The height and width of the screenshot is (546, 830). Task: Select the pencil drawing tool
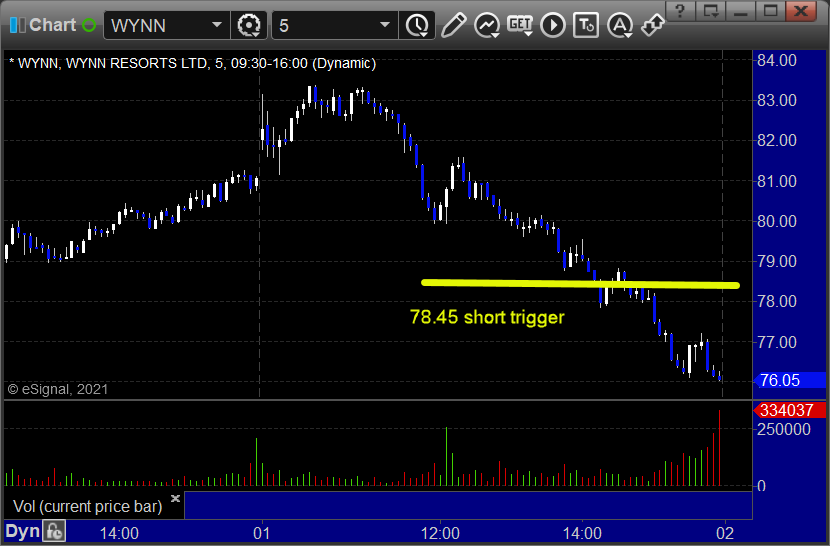coord(454,25)
